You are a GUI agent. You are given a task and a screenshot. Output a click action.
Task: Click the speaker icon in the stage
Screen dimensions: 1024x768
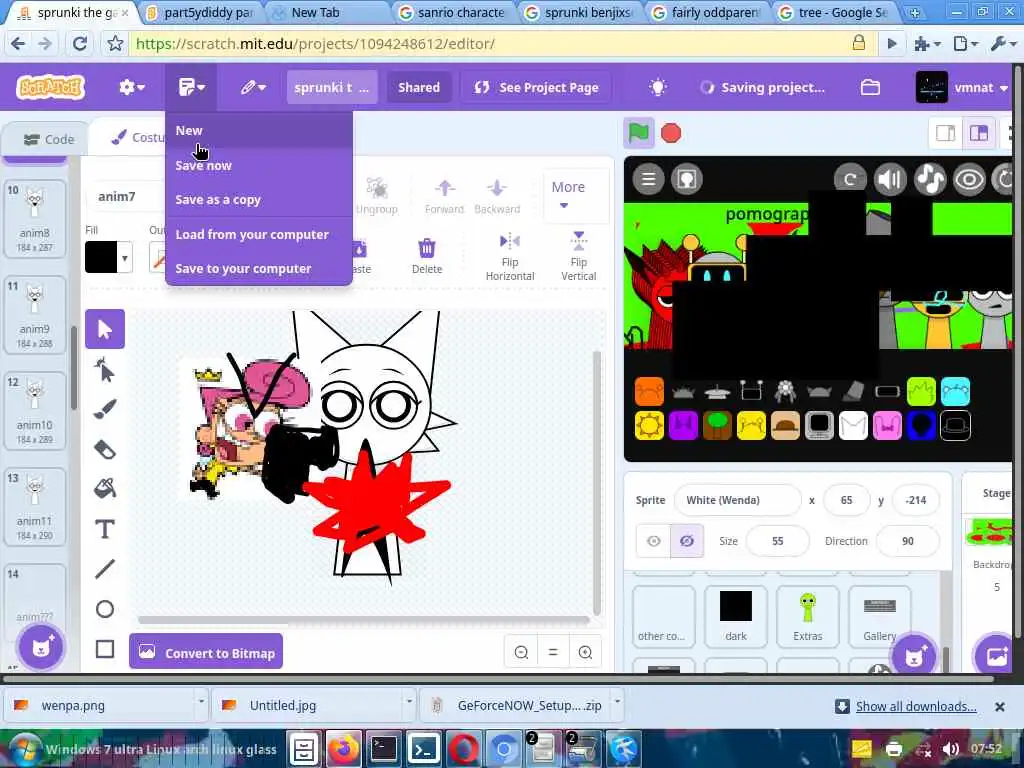(x=889, y=179)
